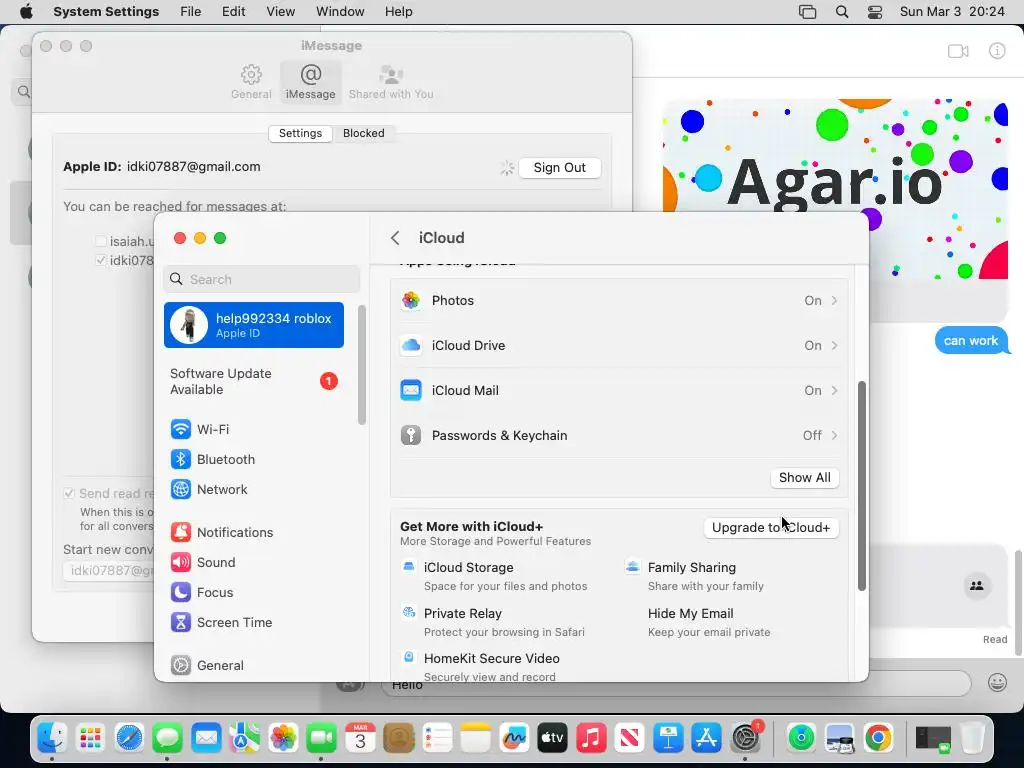Viewport: 1024px width, 768px height.
Task: Open Spotlight search in menu bar
Action: point(842,12)
